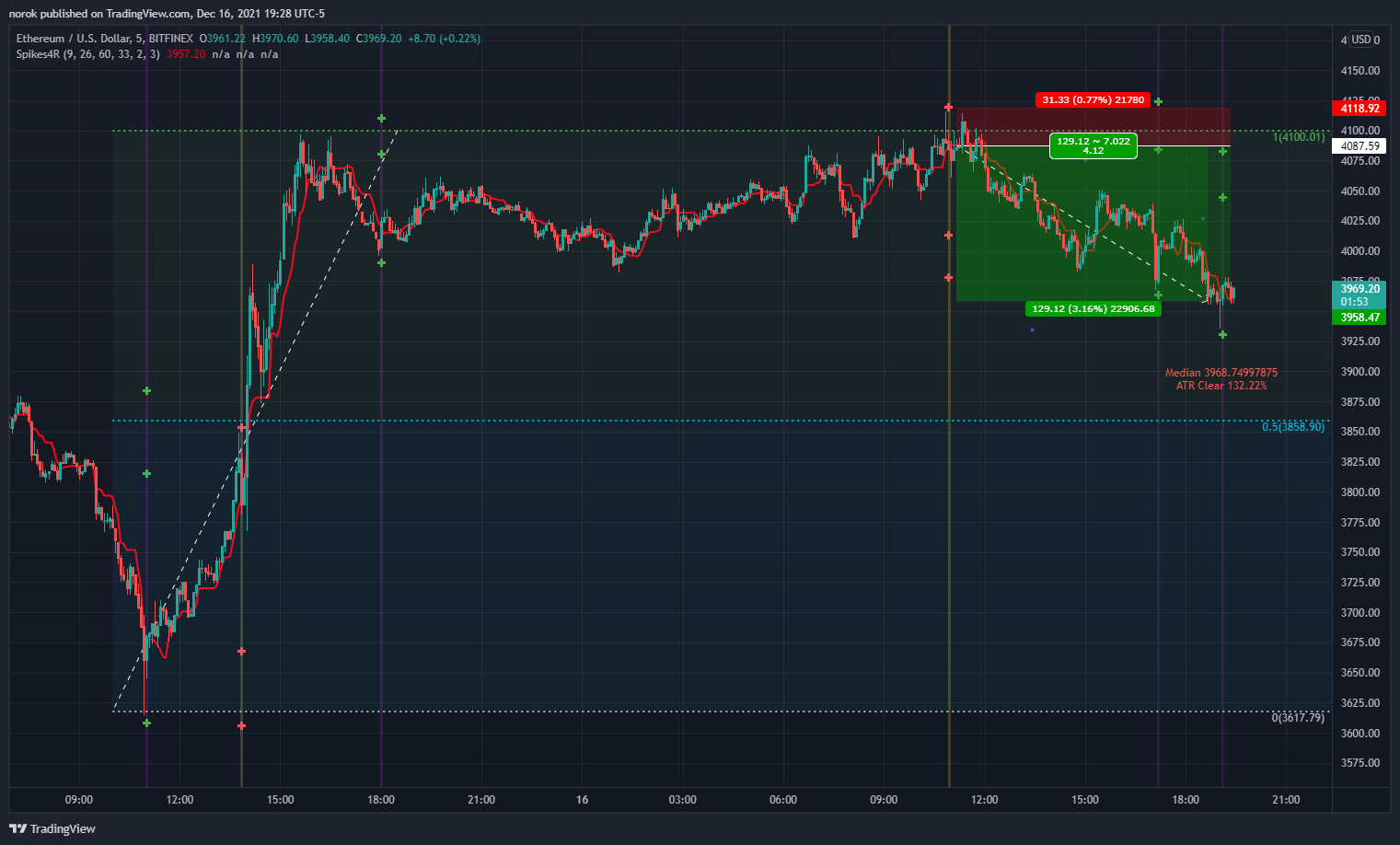The height and width of the screenshot is (845, 1400).
Task: Click the risk/reward label 129.12 ~ 7.022
Action: coord(1093,145)
